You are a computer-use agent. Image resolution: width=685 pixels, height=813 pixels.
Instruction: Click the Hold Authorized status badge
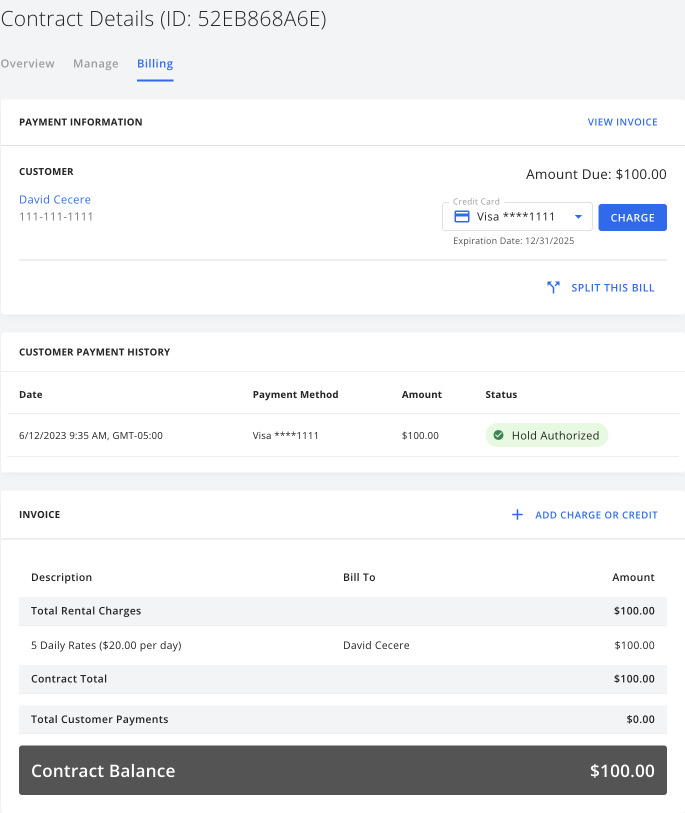click(x=547, y=435)
